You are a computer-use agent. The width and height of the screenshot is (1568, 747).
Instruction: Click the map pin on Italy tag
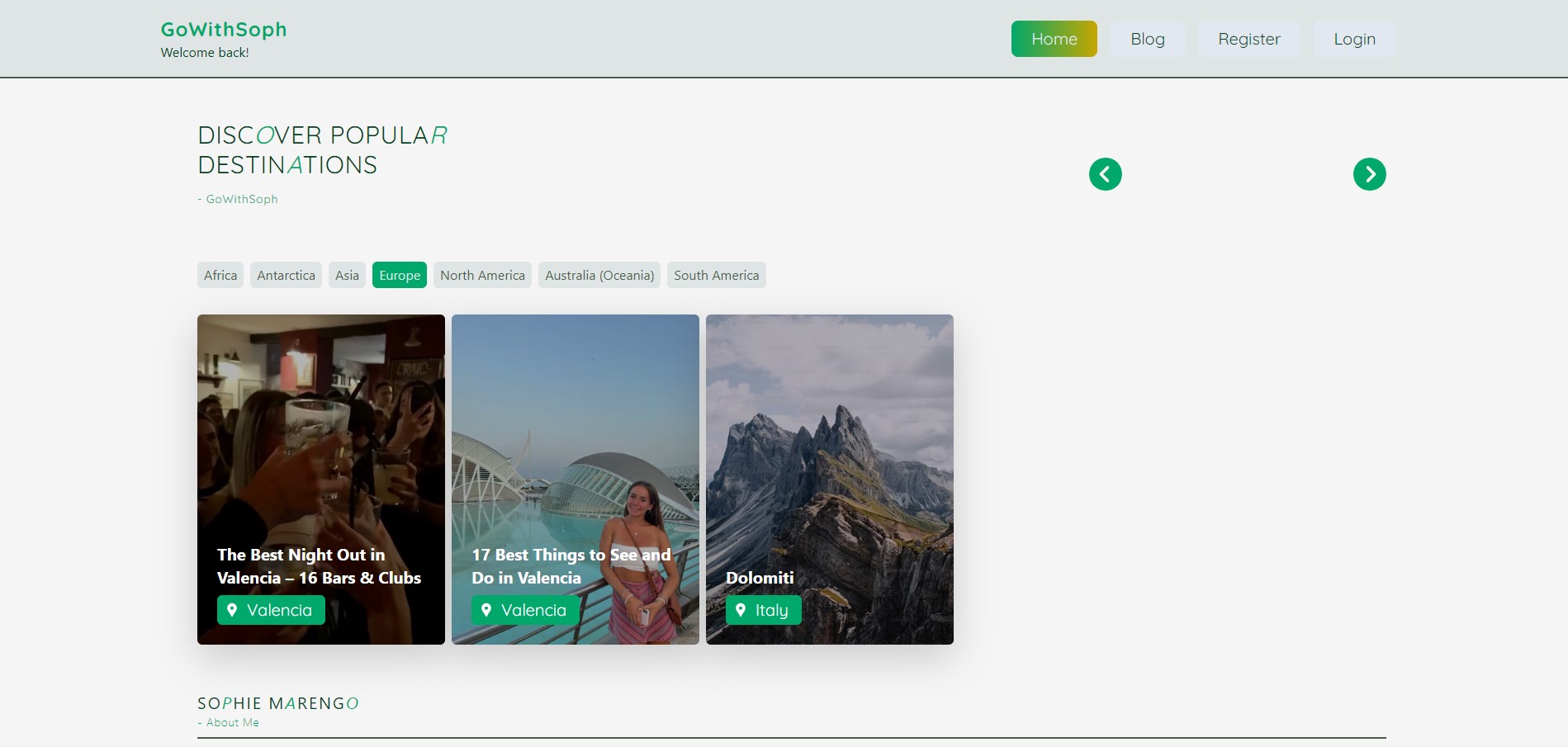click(x=741, y=610)
